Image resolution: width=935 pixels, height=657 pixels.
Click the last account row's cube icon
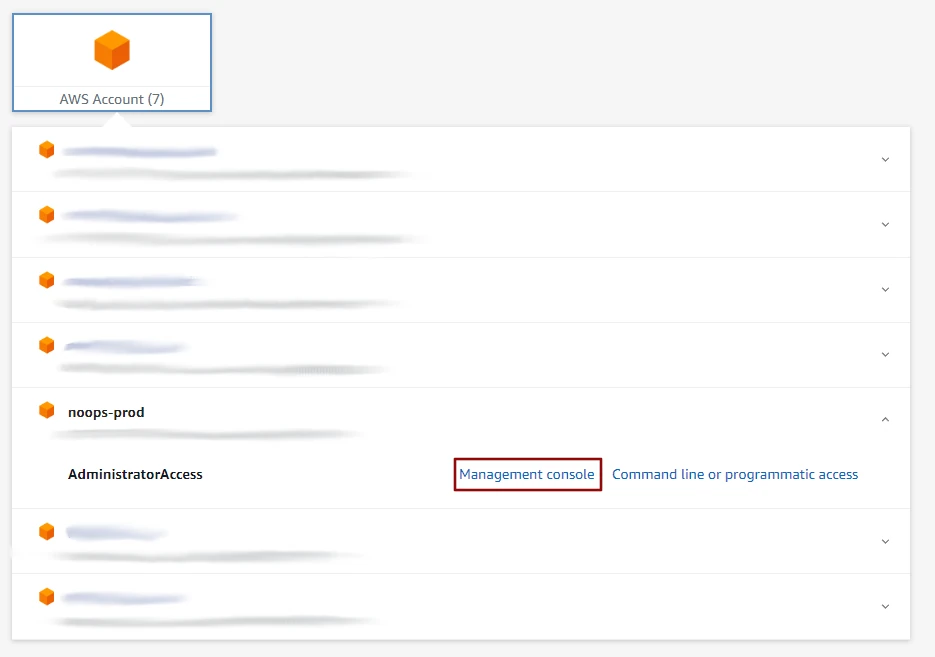tap(47, 596)
